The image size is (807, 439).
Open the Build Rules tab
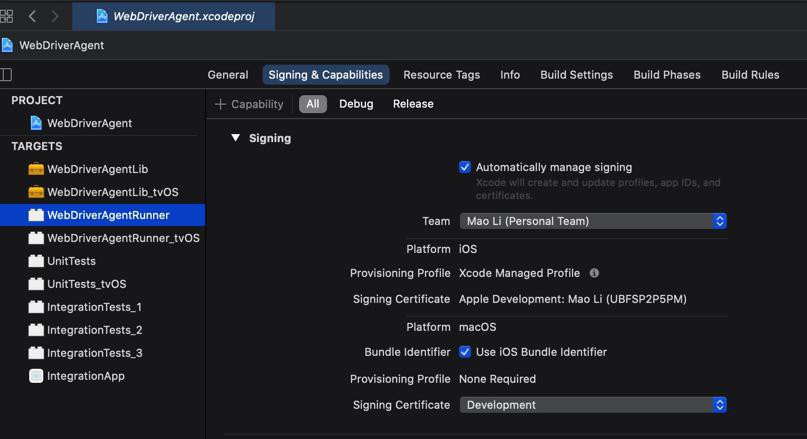pyautogui.click(x=750, y=75)
